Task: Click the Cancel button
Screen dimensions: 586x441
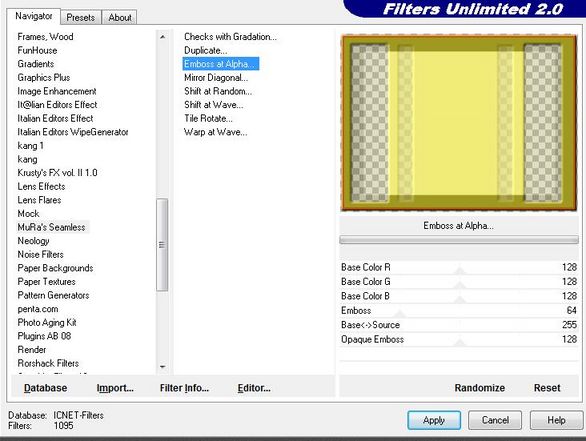Action: (495, 420)
